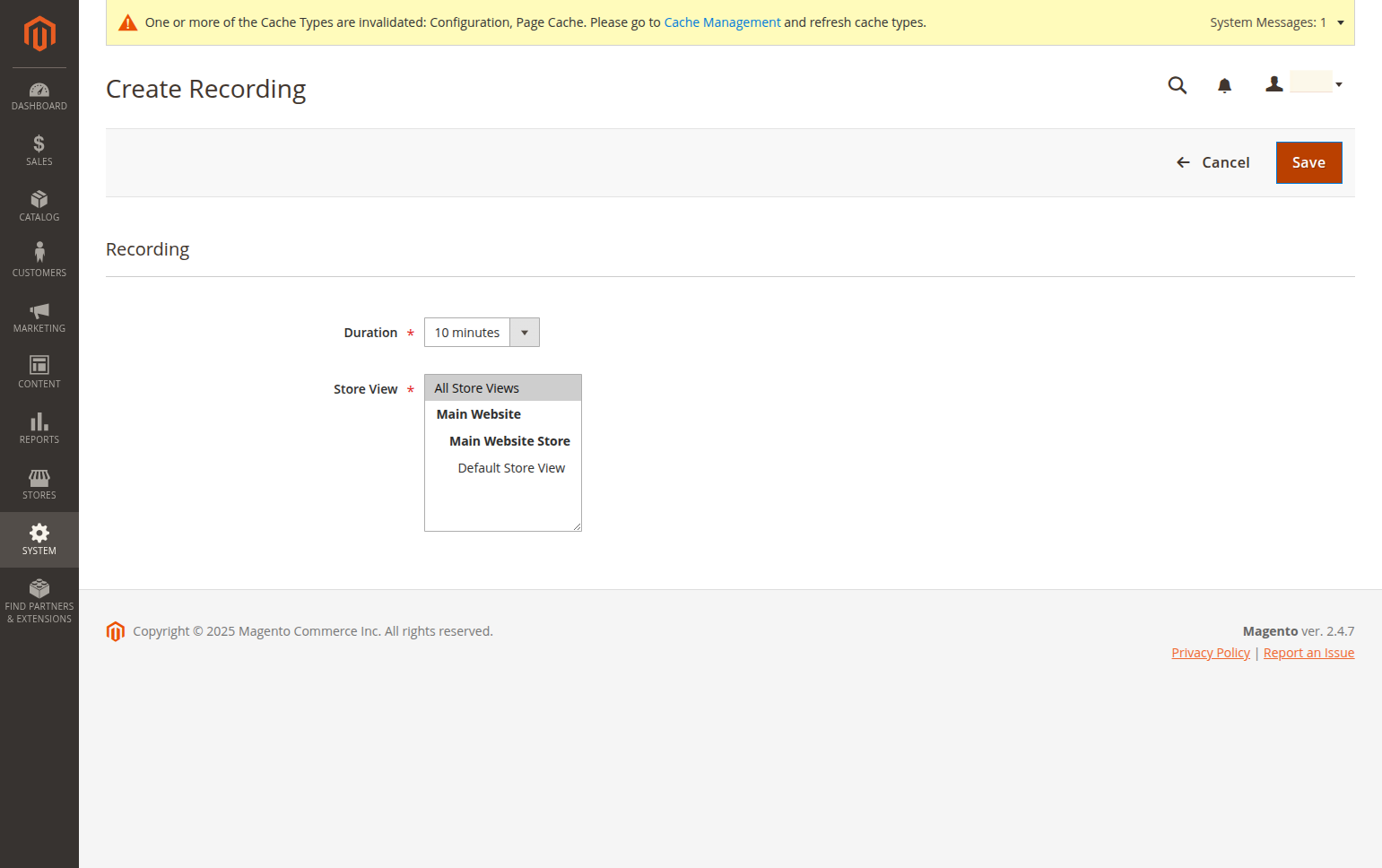Select Main Website Store option
Image resolution: width=1382 pixels, height=868 pixels.
[503, 441]
